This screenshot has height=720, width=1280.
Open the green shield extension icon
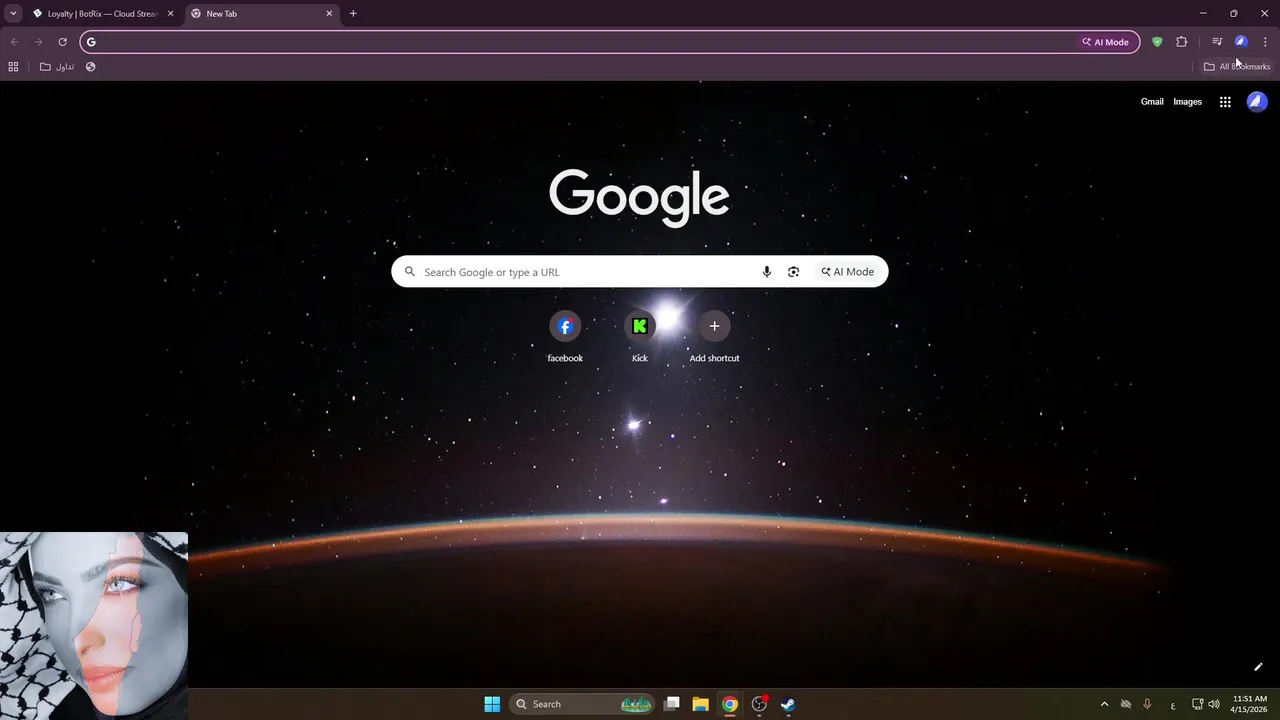pyautogui.click(x=1157, y=42)
